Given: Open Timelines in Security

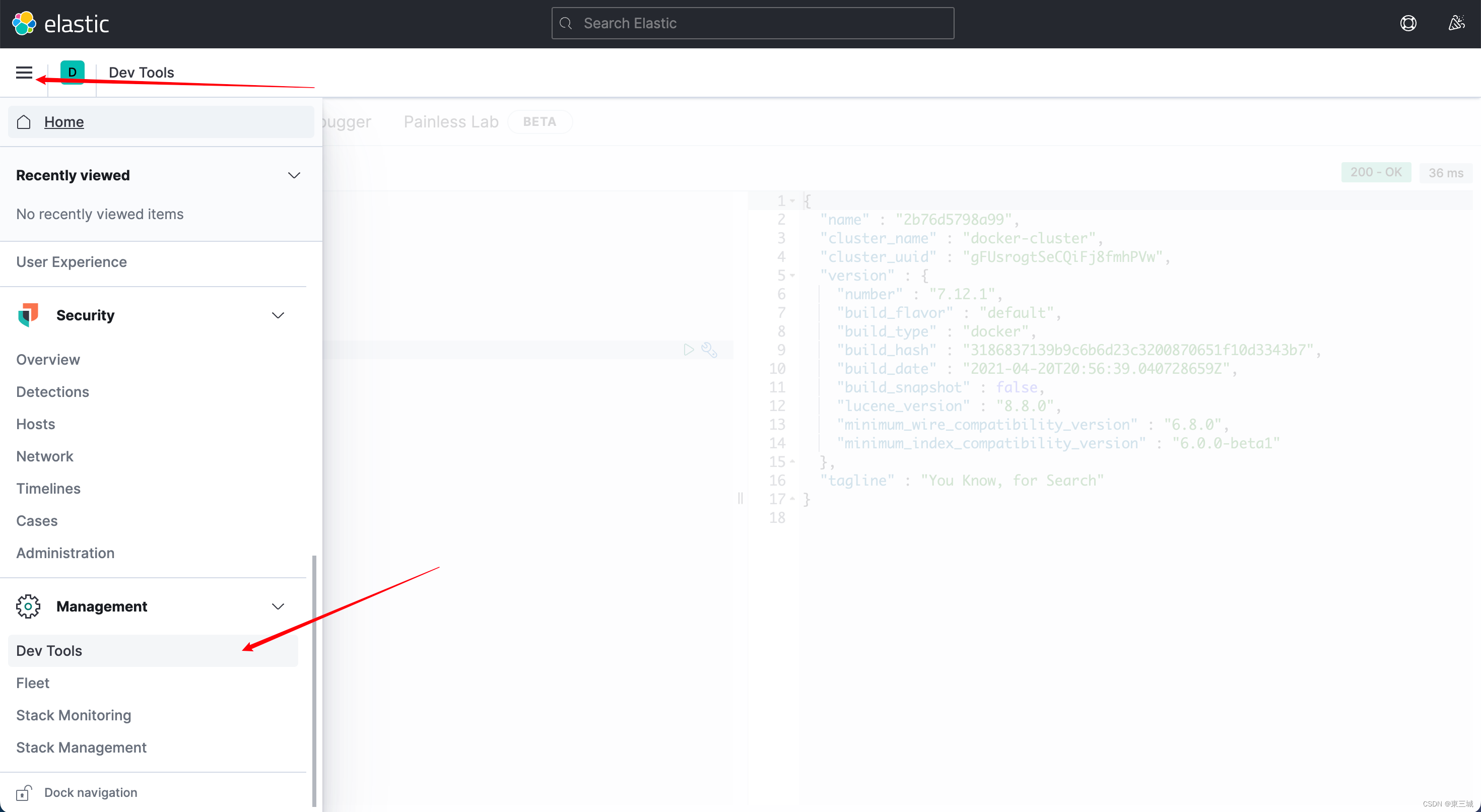Looking at the screenshot, I should pyautogui.click(x=48, y=488).
